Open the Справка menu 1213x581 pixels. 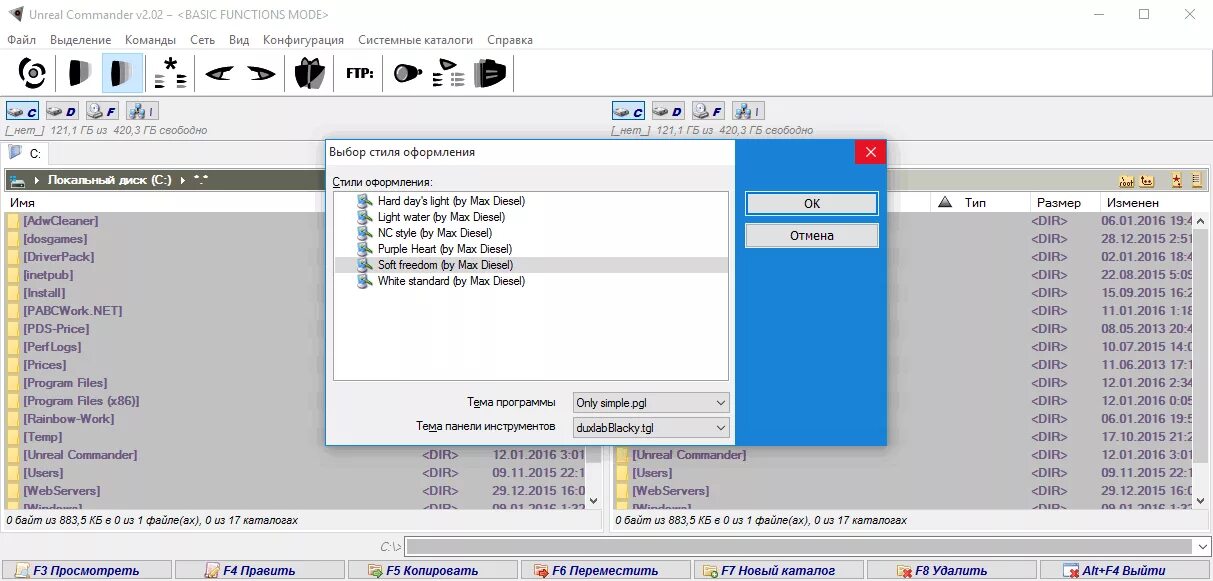pos(510,40)
